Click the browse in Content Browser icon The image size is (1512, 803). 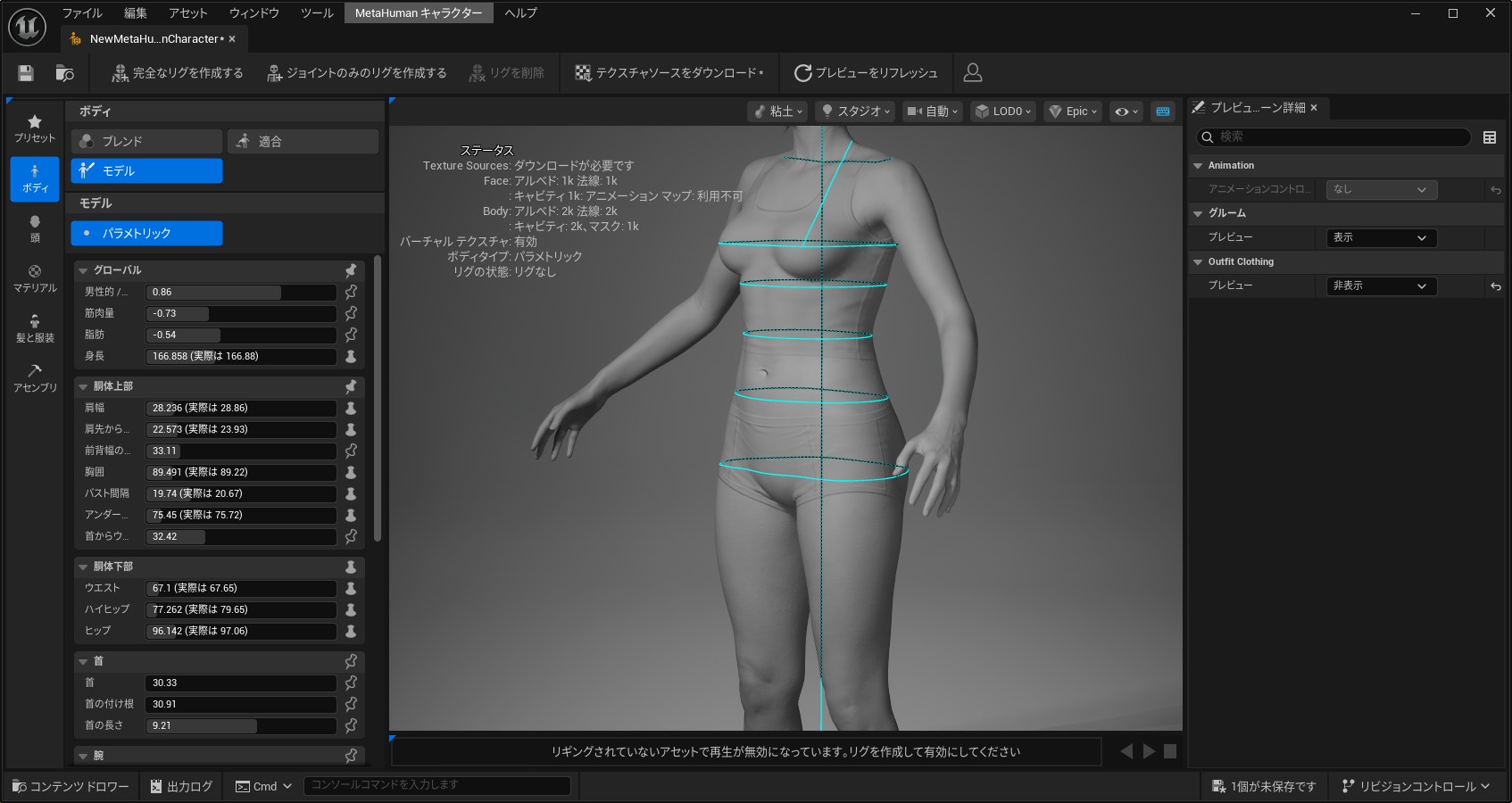coord(64,73)
